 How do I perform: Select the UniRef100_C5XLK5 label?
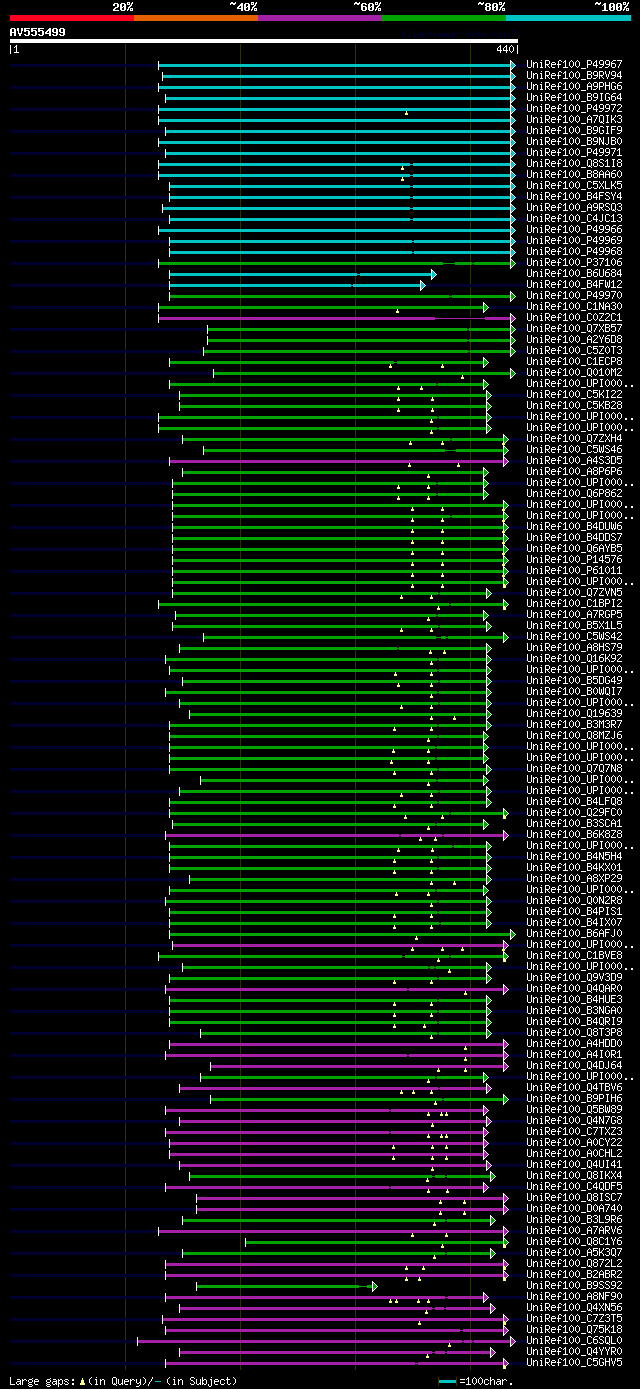tap(574, 185)
